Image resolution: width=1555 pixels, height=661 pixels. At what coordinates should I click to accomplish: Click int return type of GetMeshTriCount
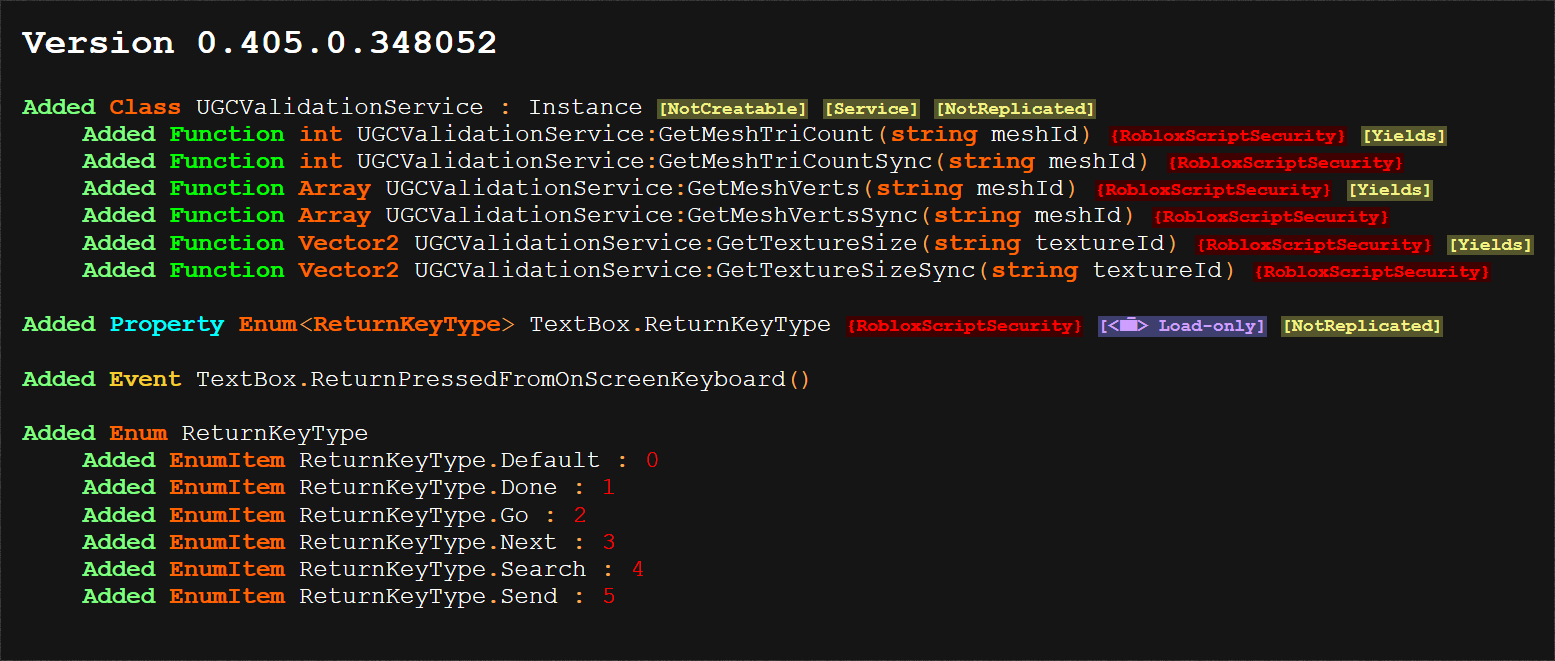(320, 134)
